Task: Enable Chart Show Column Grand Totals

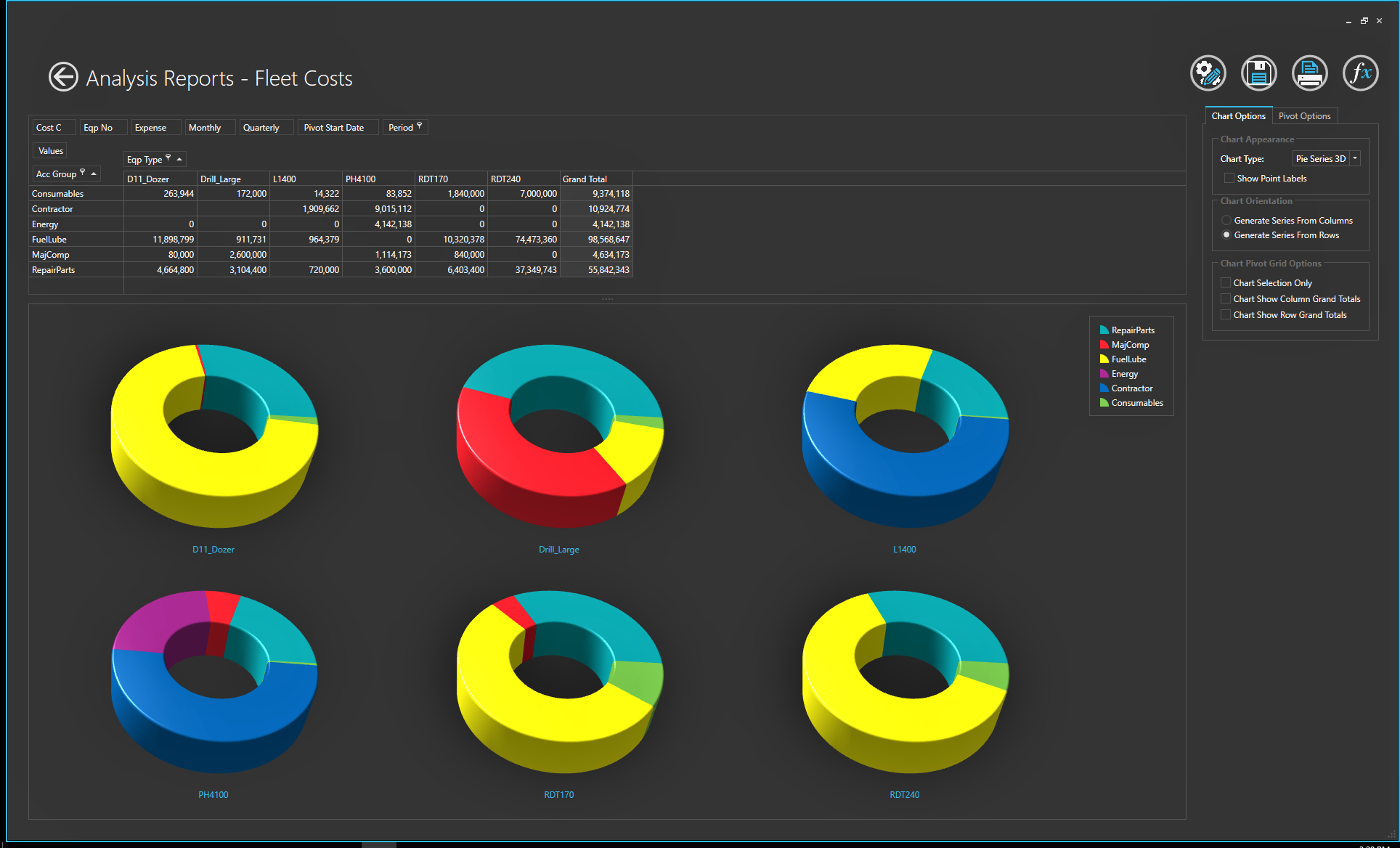Action: pos(1226,298)
